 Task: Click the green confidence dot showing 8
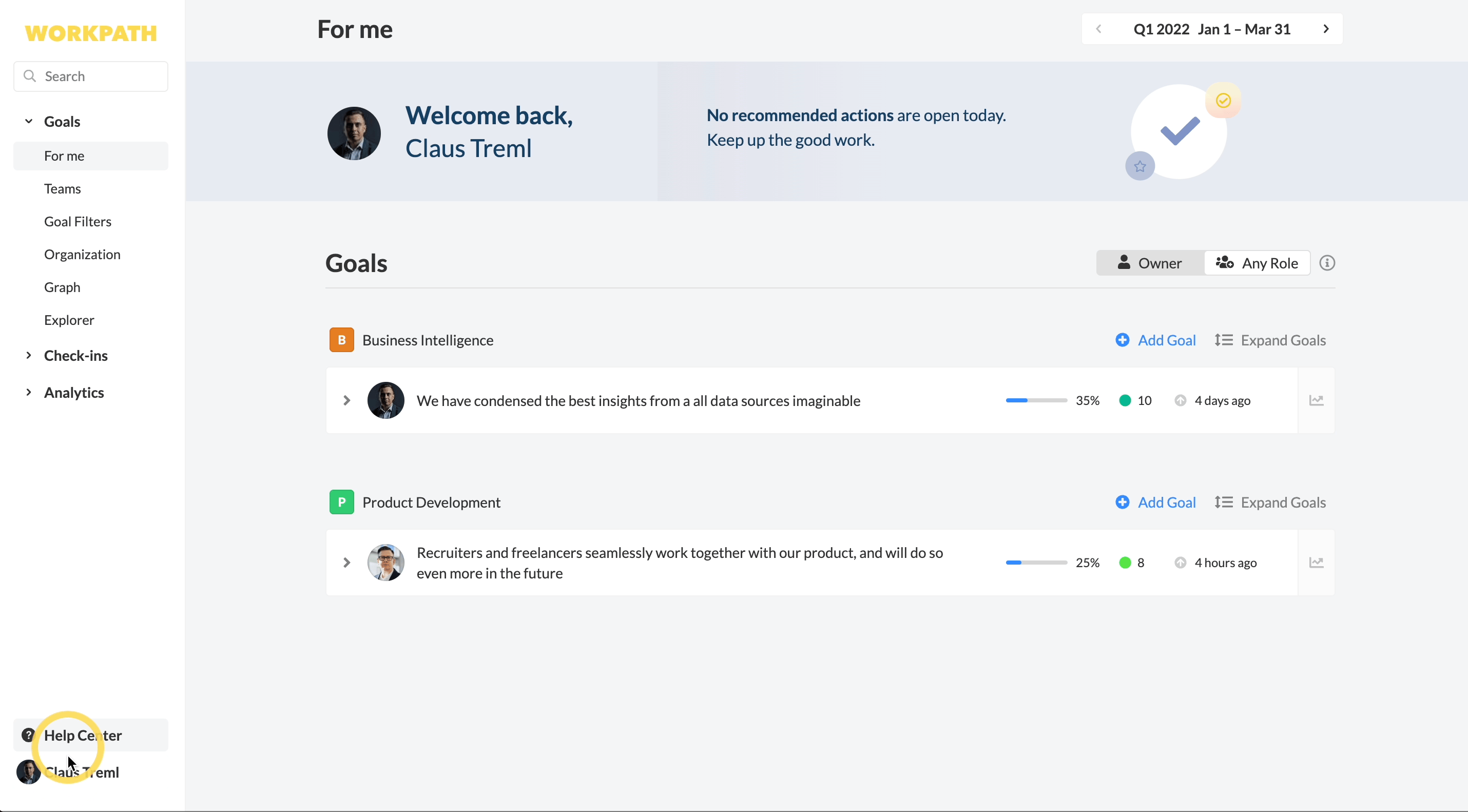[x=1125, y=563]
